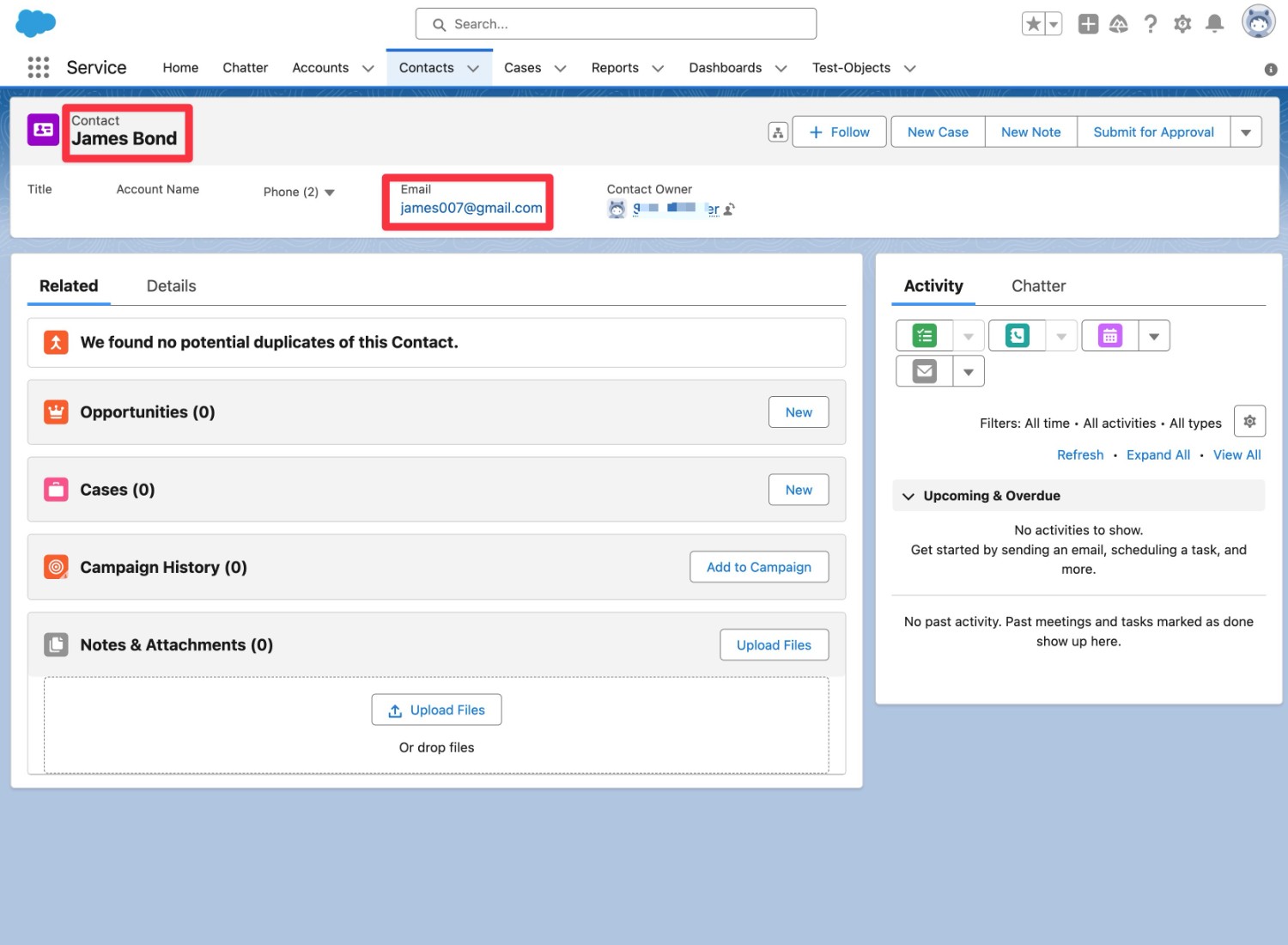Open the Help question mark icon
This screenshot has width=1288, height=945.
point(1151,24)
